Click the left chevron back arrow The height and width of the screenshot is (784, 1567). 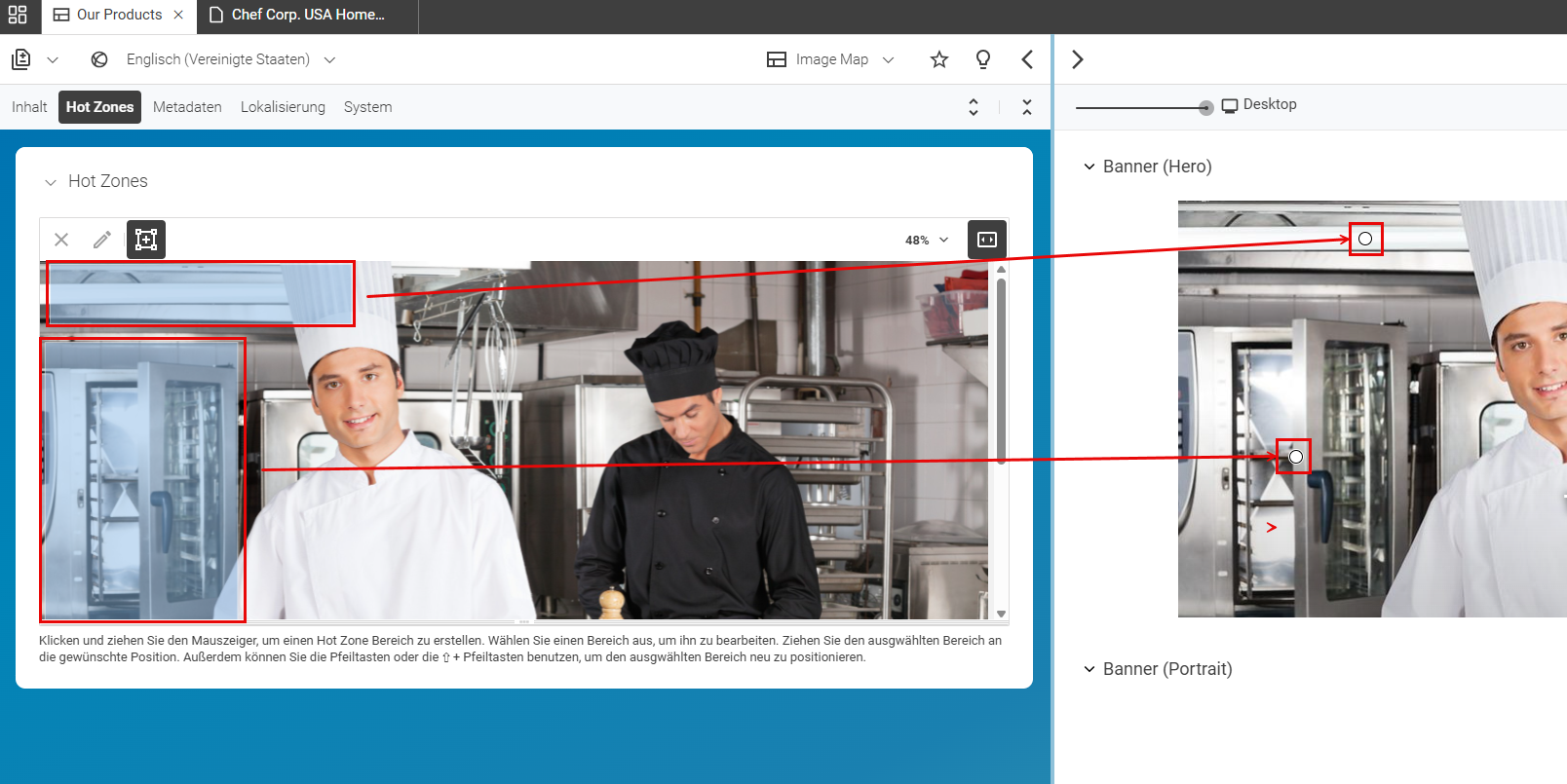coord(1027,59)
